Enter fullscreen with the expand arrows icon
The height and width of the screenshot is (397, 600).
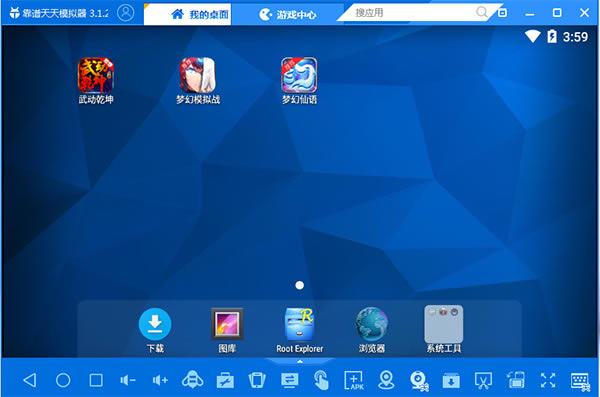(548, 380)
